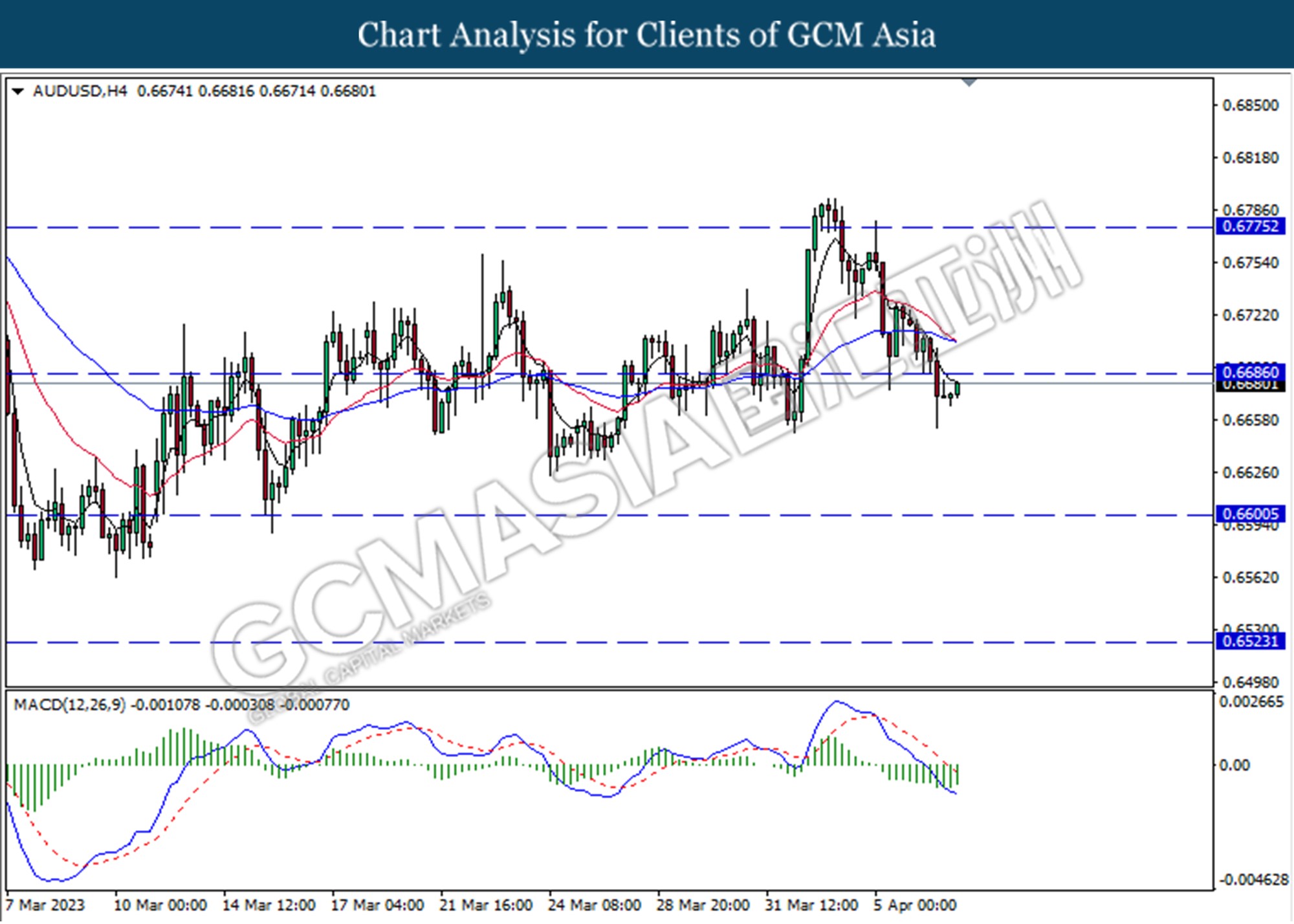Click the 0.68500 price scale value
This screenshot has height=924, width=1294.
tap(1251, 105)
